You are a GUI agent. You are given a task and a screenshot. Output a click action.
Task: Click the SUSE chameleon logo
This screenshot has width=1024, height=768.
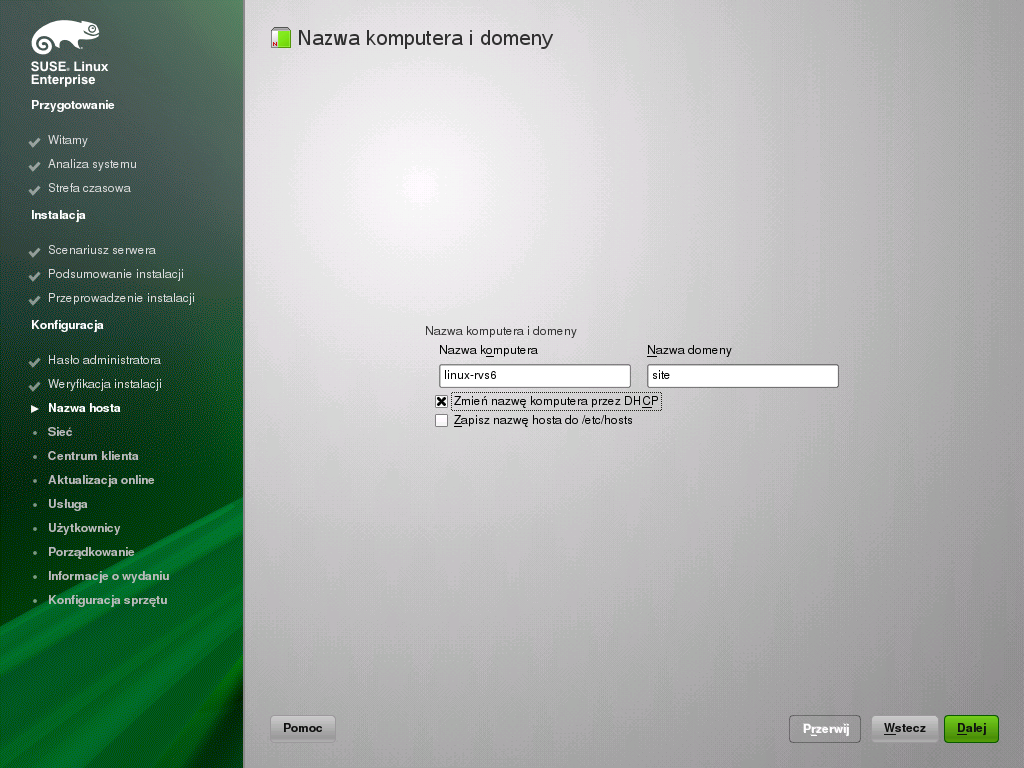[x=65, y=37]
